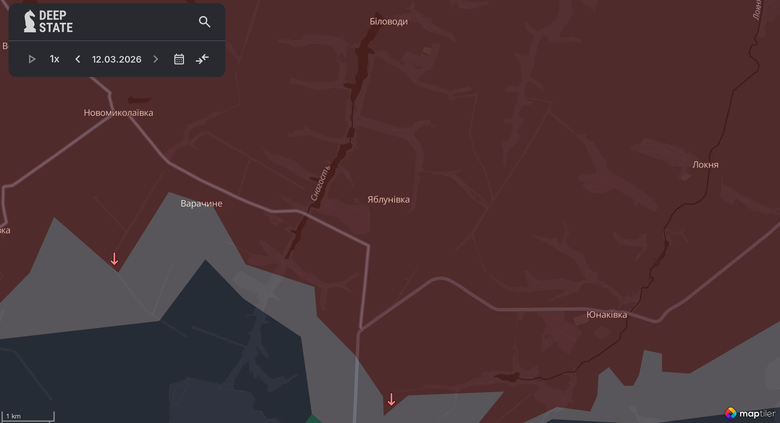The width and height of the screenshot is (780, 423).
Task: Open the calendar date picker
Action: (179, 59)
